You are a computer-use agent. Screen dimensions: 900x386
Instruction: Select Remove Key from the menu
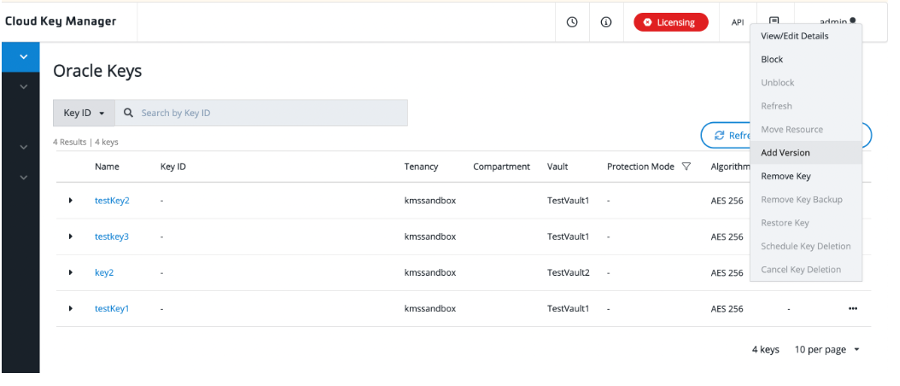point(805,176)
